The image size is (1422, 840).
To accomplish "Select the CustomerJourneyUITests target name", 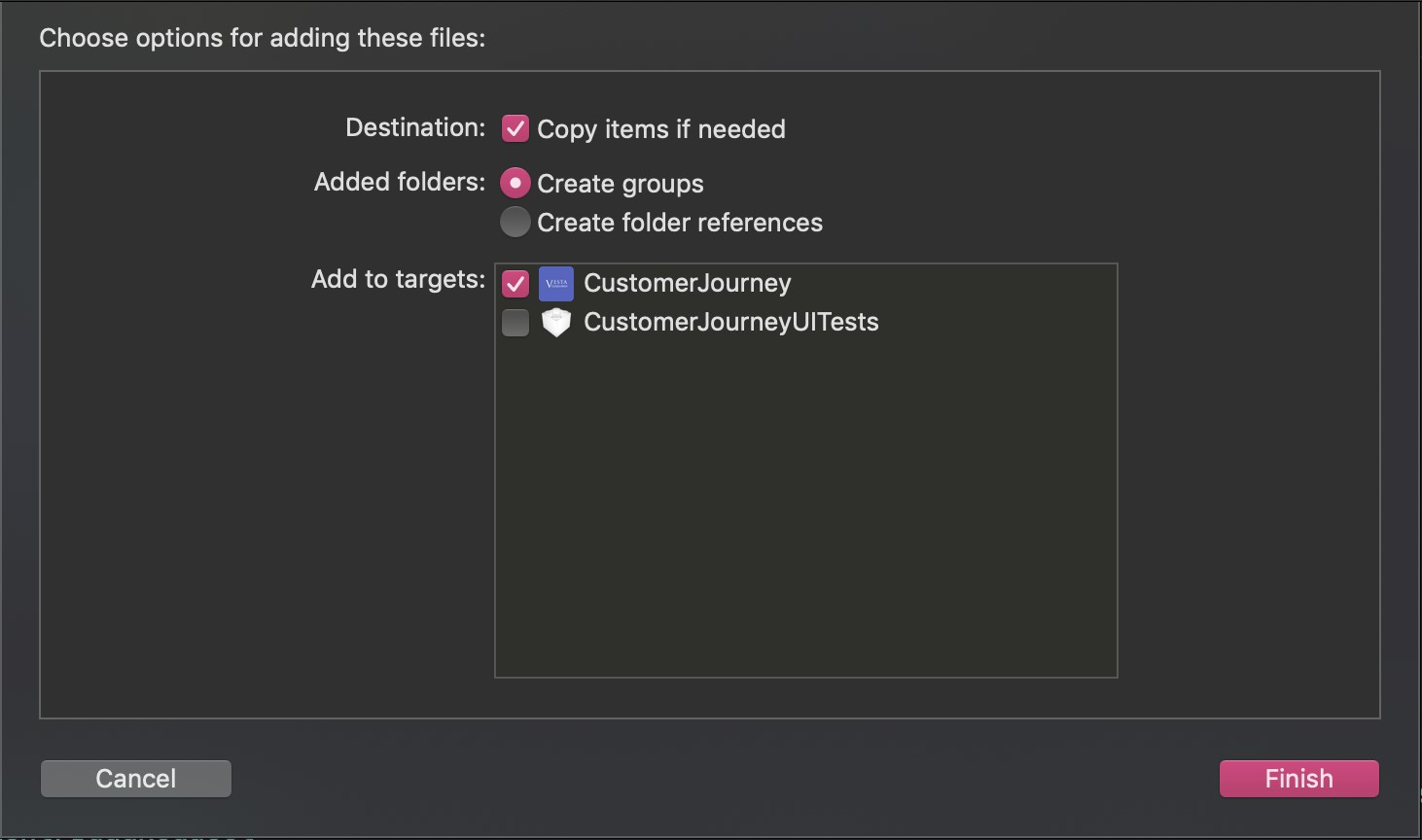I will coord(730,322).
